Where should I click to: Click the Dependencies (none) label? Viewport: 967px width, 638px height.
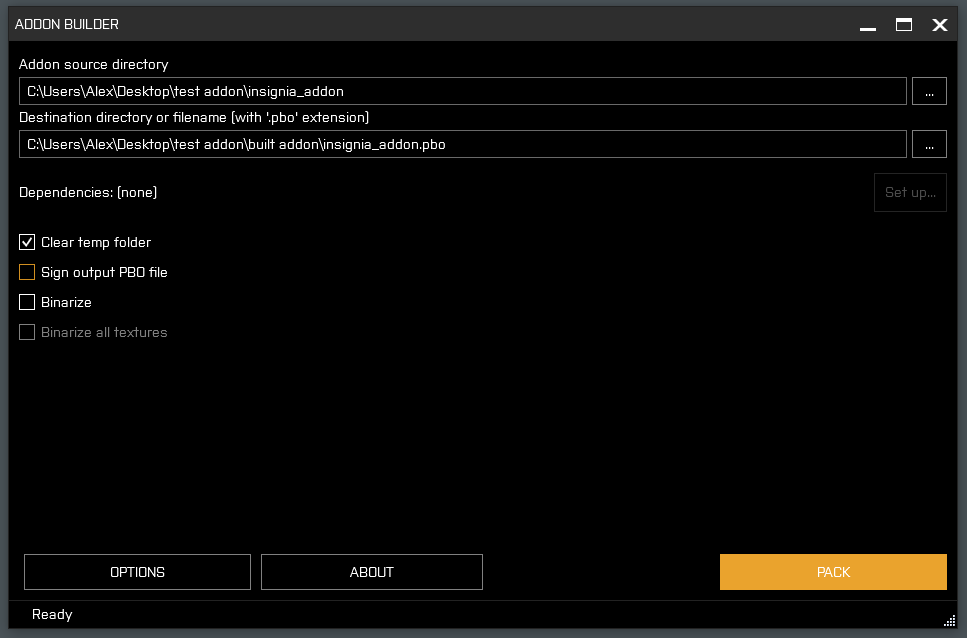coord(88,192)
